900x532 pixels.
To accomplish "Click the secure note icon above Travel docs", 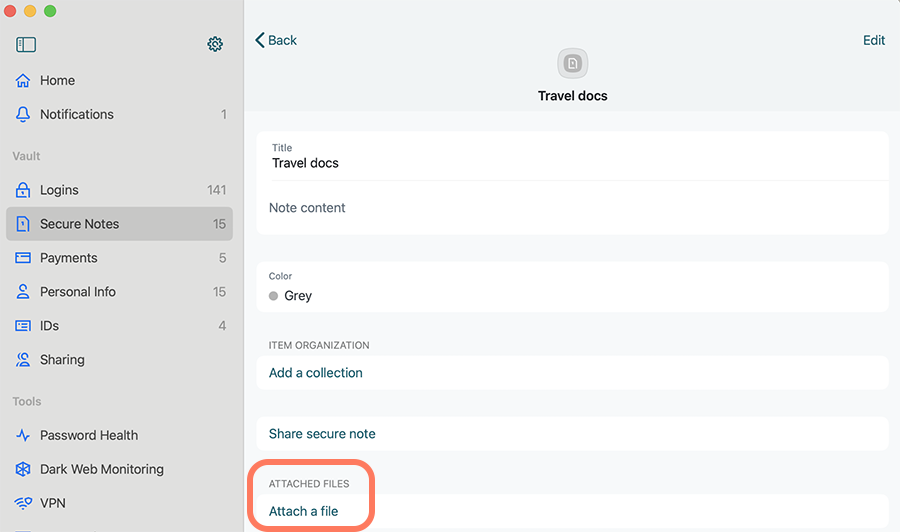I will pyautogui.click(x=572, y=63).
